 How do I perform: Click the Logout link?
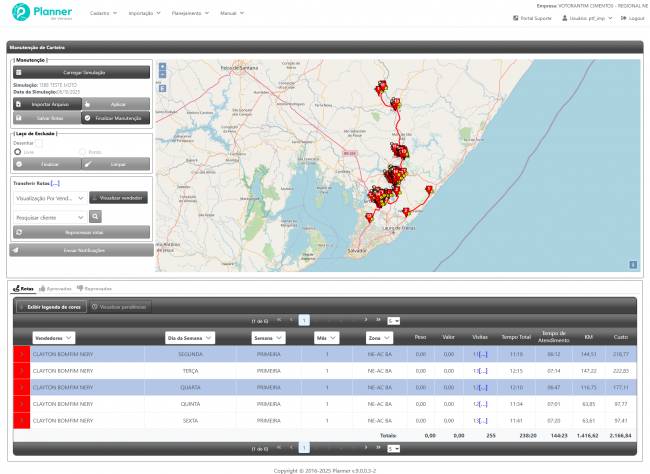point(632,18)
